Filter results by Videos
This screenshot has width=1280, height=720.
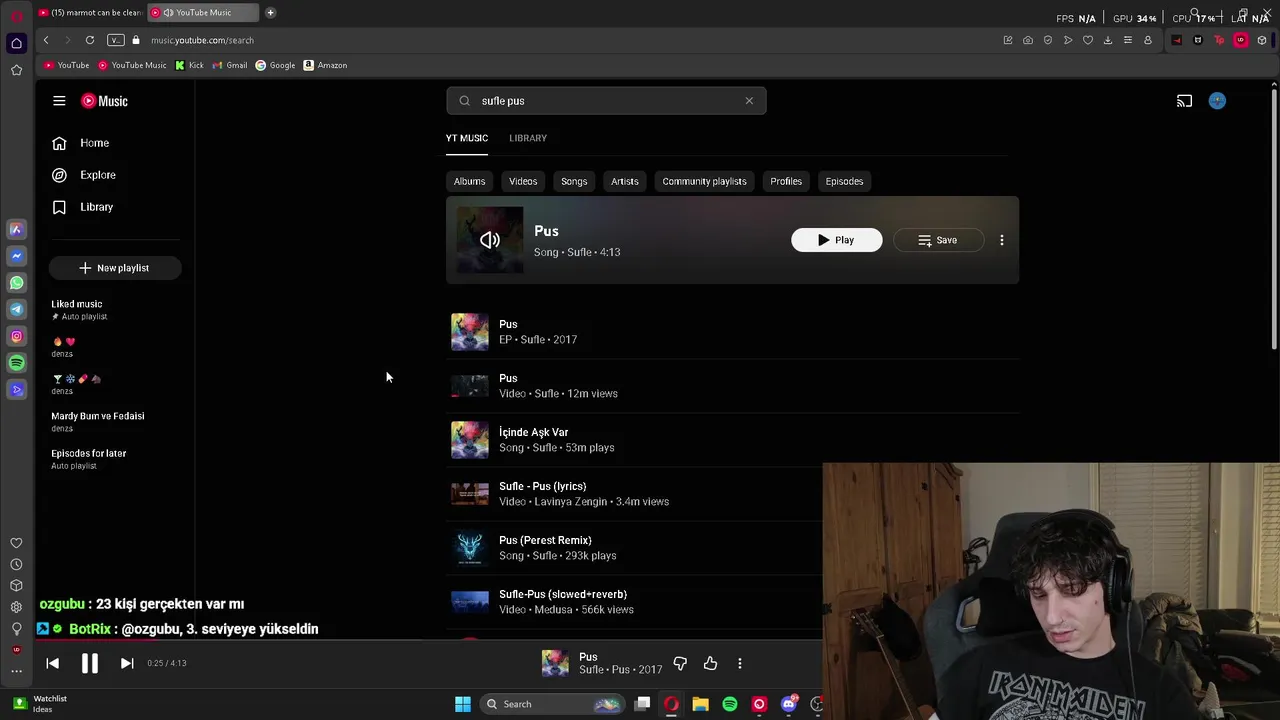point(523,181)
